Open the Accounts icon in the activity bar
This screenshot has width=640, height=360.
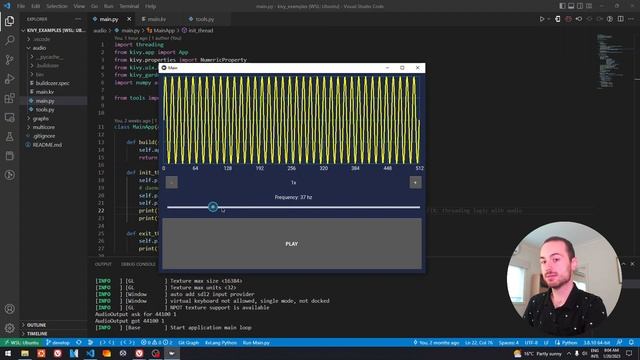coord(9,309)
